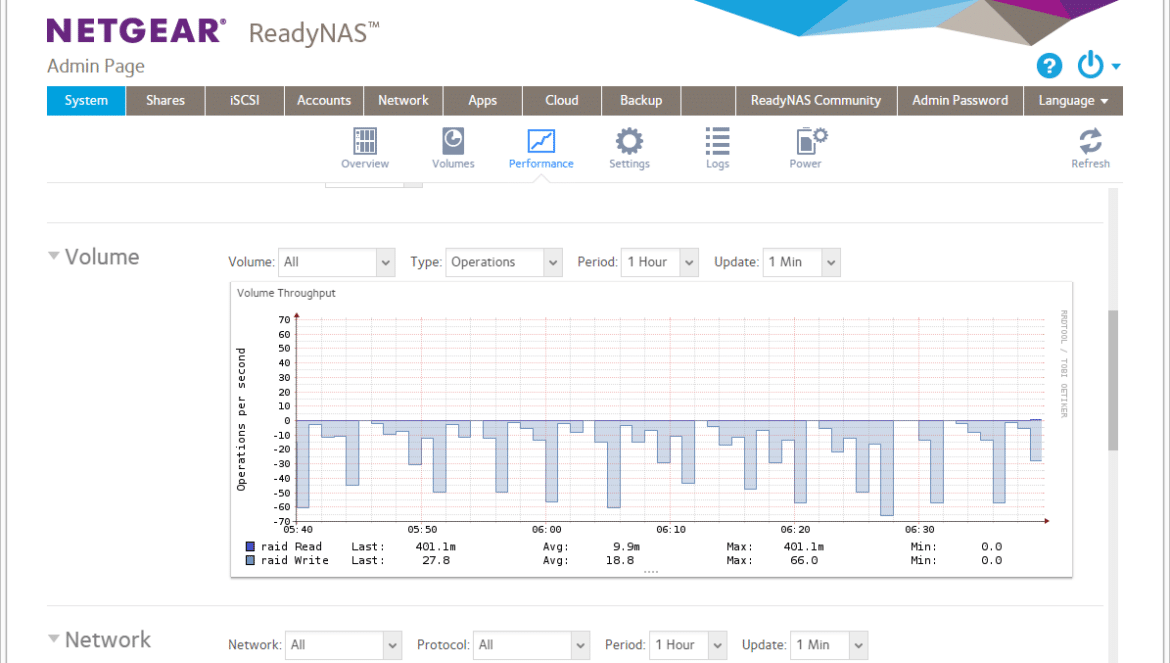
Task: Switch to the Shares tab
Action: [x=165, y=101]
